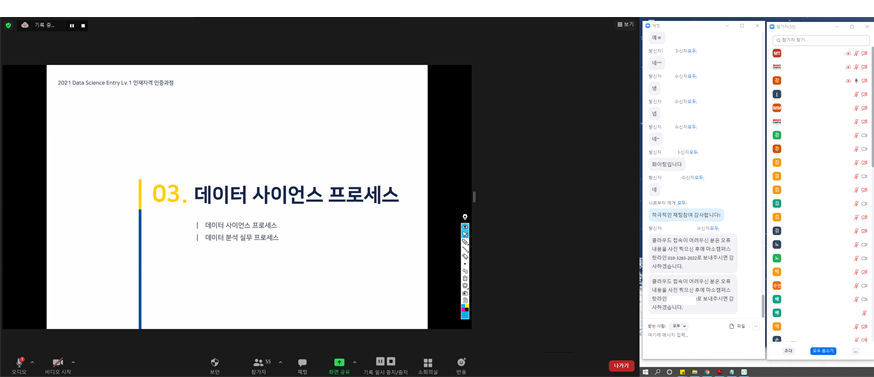The width and height of the screenshot is (874, 377).
Task: Click the blue Mute All button
Action: [823, 351]
